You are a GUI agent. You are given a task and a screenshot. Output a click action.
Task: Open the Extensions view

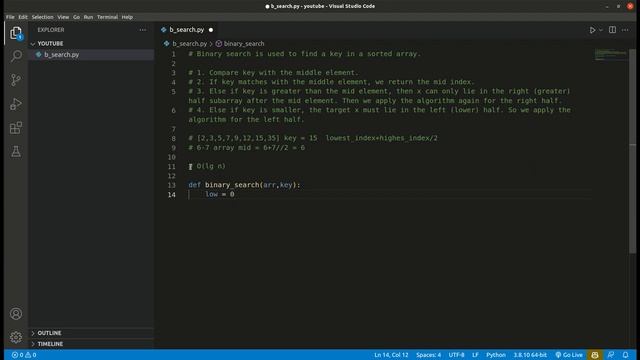(x=16, y=128)
